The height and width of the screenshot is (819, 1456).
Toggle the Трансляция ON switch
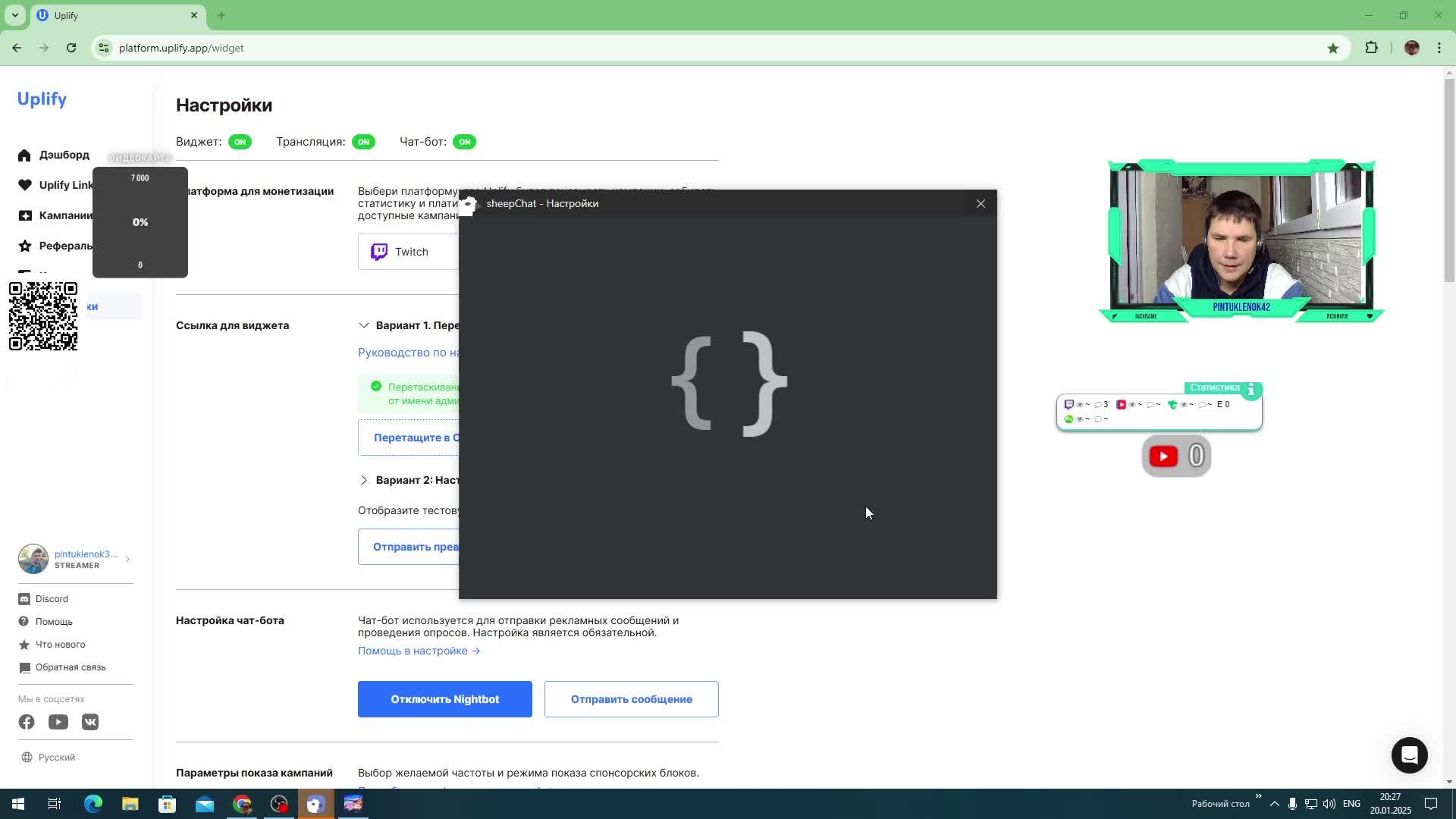pyautogui.click(x=363, y=142)
